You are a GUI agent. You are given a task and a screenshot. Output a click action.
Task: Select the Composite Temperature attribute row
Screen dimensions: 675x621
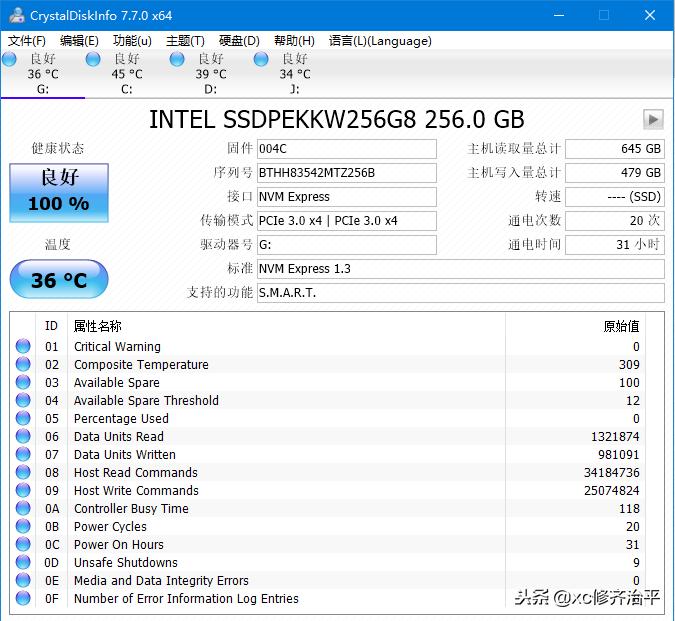click(141, 365)
